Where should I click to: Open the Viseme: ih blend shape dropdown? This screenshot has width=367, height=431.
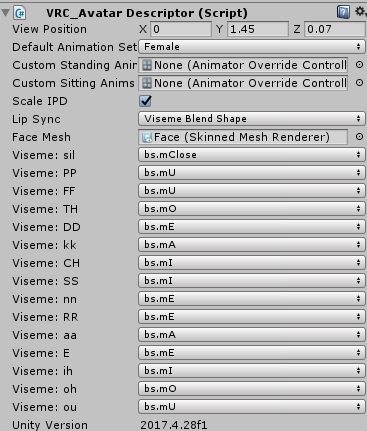[x=252, y=371]
